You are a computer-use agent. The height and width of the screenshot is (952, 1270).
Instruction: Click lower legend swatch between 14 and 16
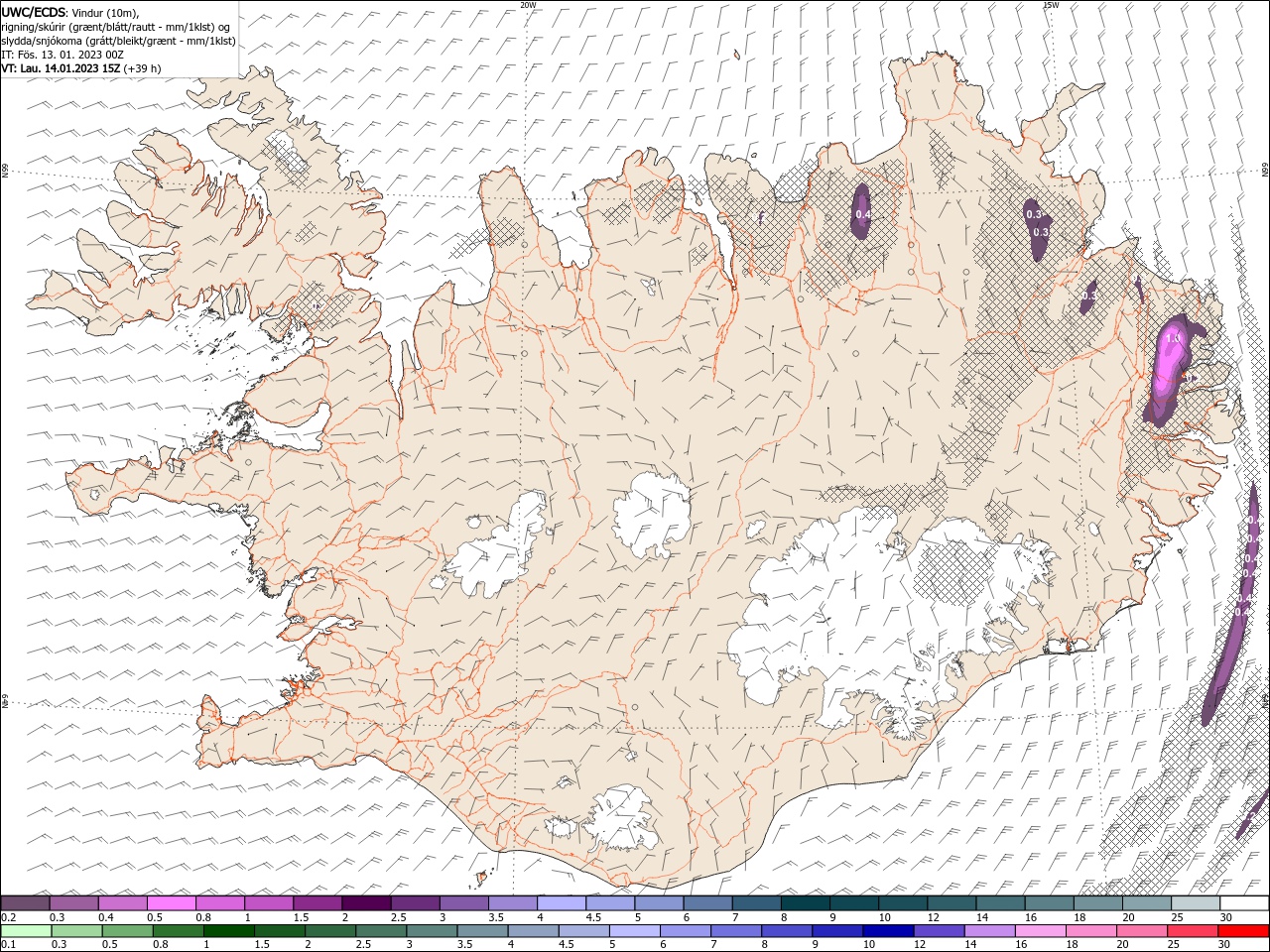click(x=989, y=931)
